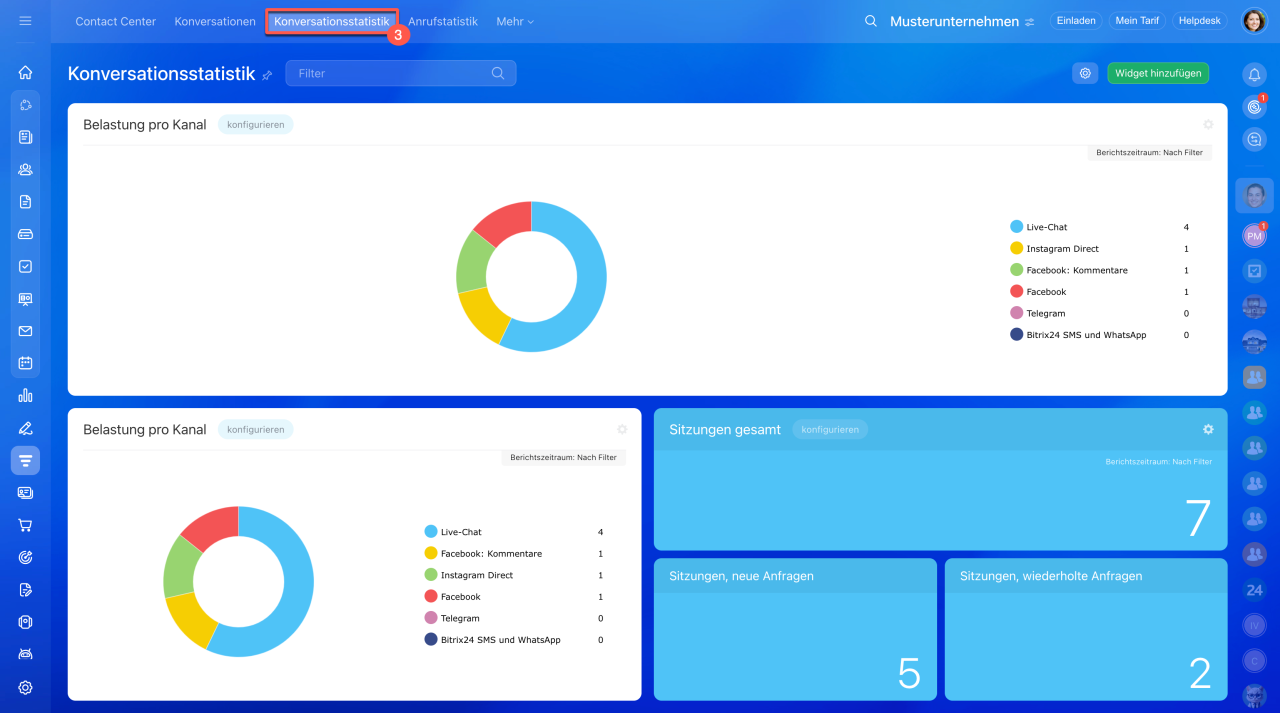This screenshot has height=713, width=1280.
Task: Open notifications bell icon
Action: pos(1254,74)
